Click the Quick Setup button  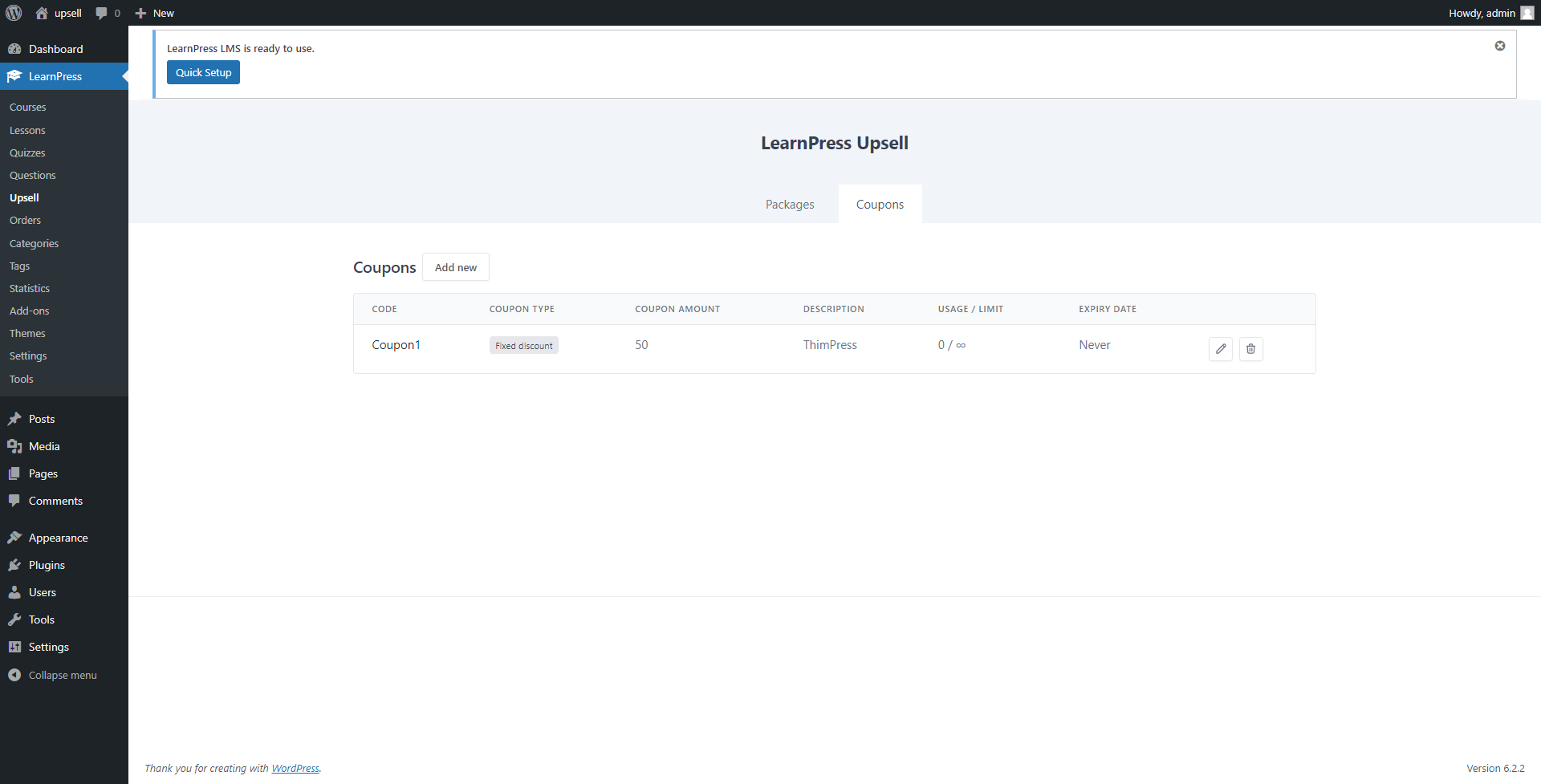coord(203,72)
